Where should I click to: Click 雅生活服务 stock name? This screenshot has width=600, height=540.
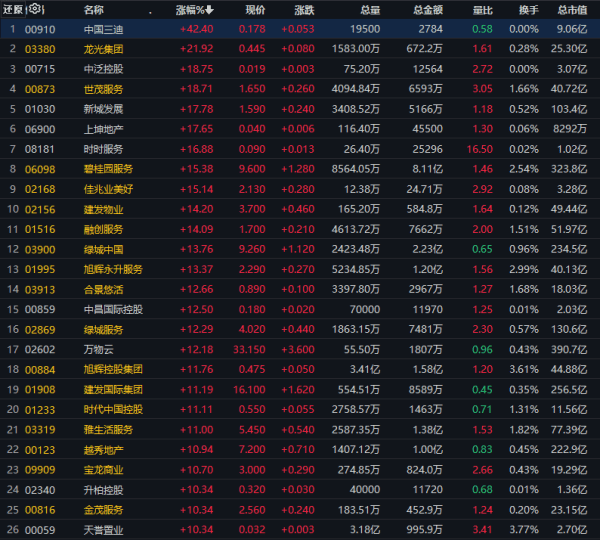click(x=110, y=429)
